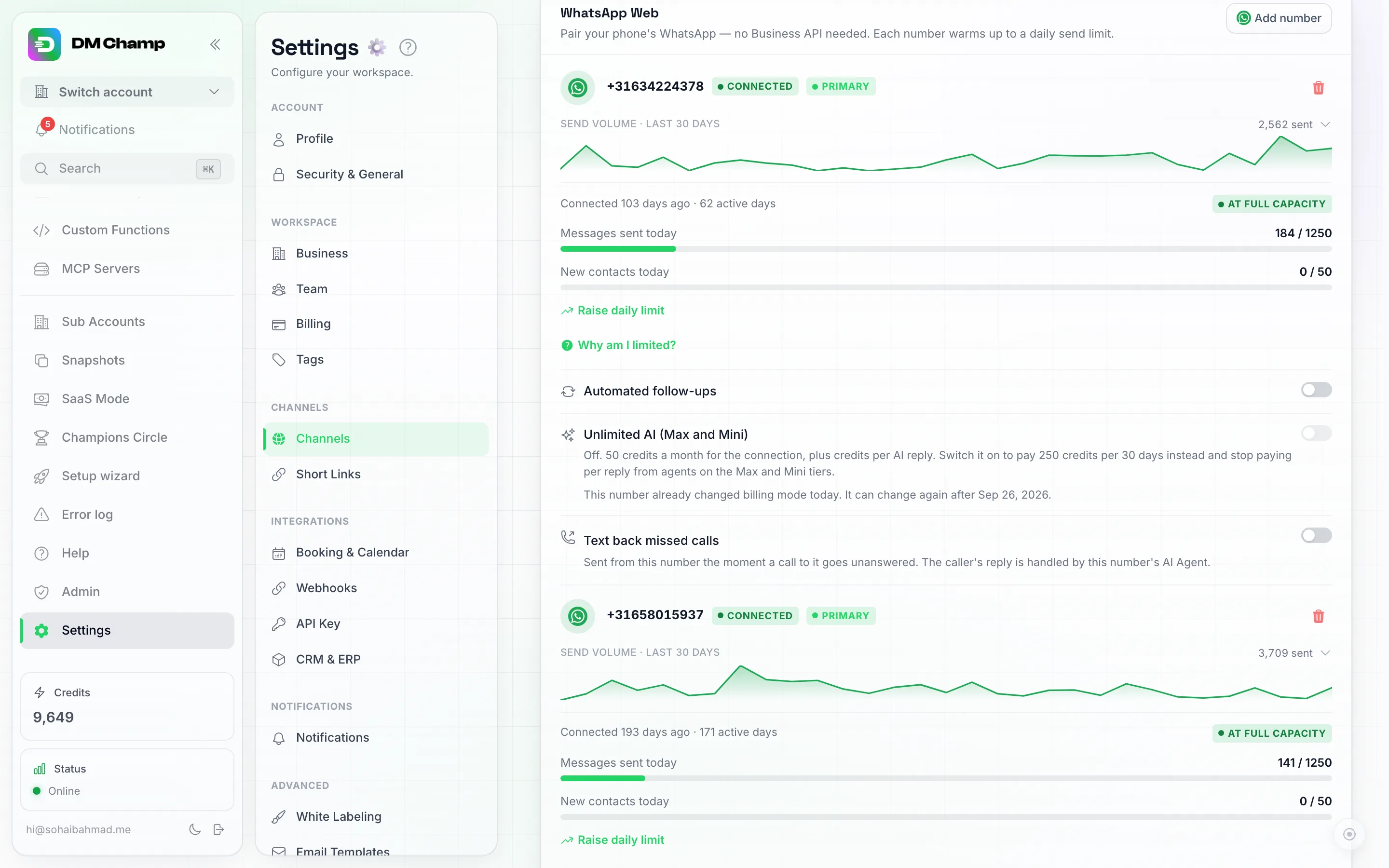Delete number +31658015937 with trash icon
Screen dimensions: 1389x868
pyautogui.click(x=1319, y=616)
